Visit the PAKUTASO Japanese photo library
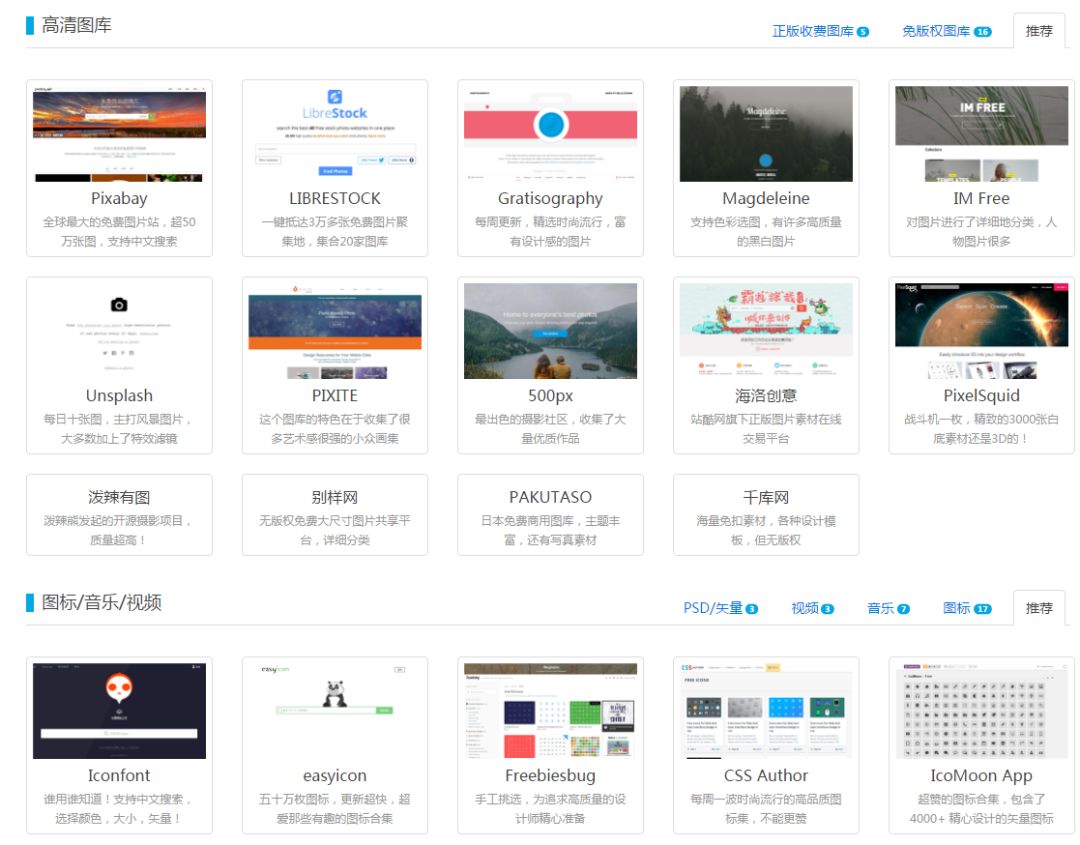The image size is (1080, 845). (x=551, y=514)
